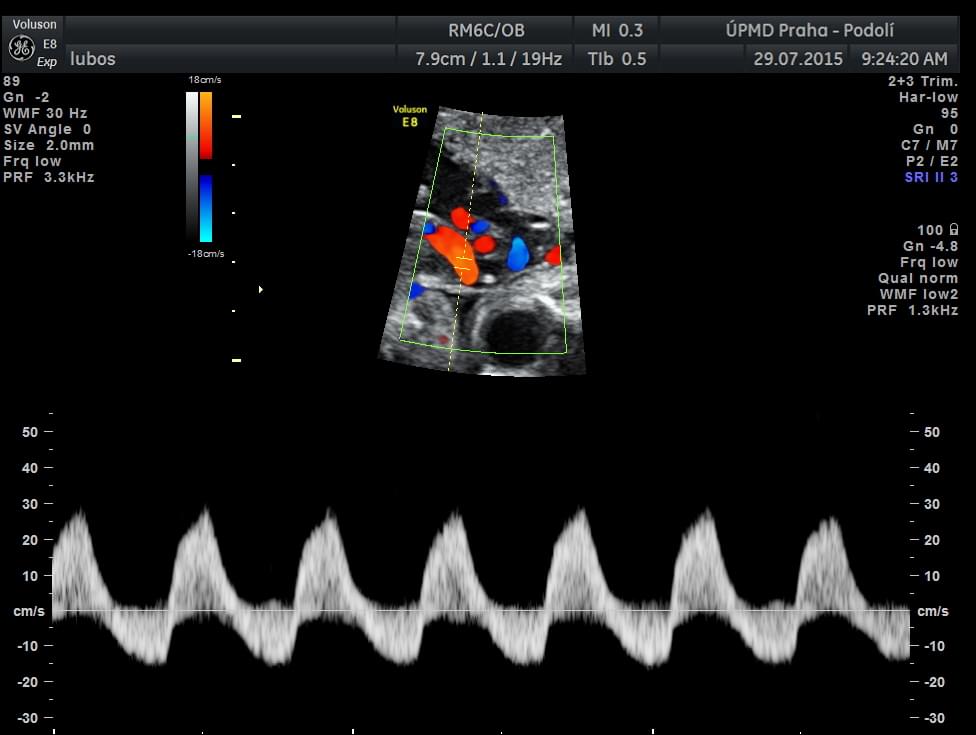
Task: Click the red-orange color scale bar
Action: pos(206,125)
